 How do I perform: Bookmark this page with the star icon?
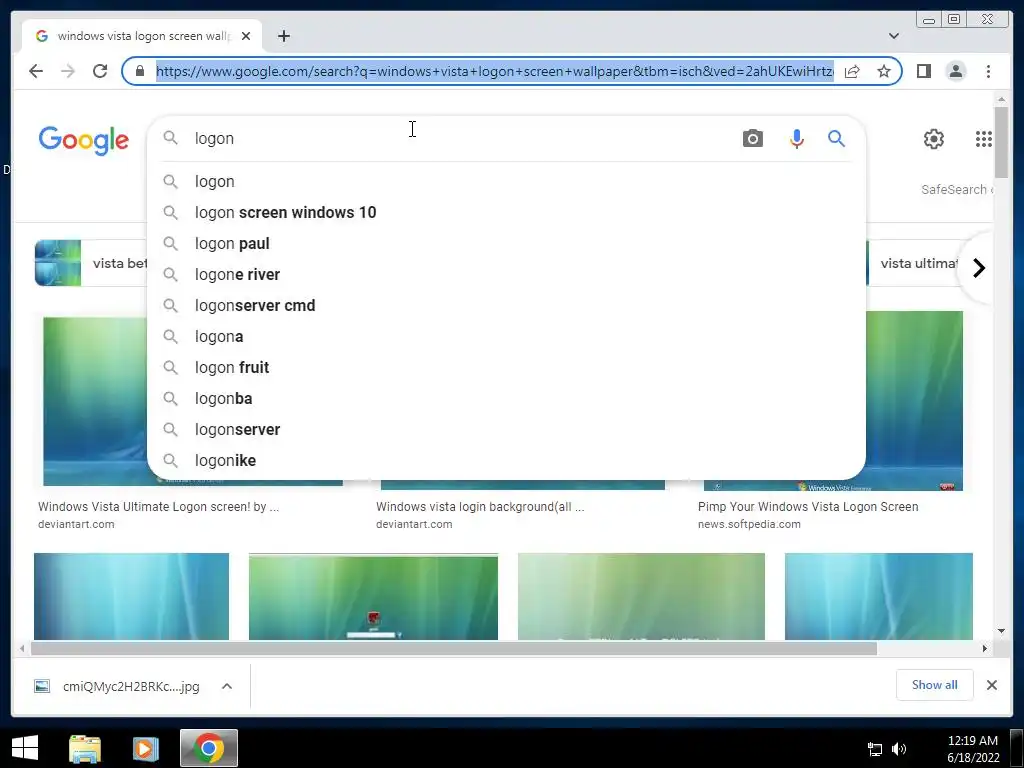[884, 71]
